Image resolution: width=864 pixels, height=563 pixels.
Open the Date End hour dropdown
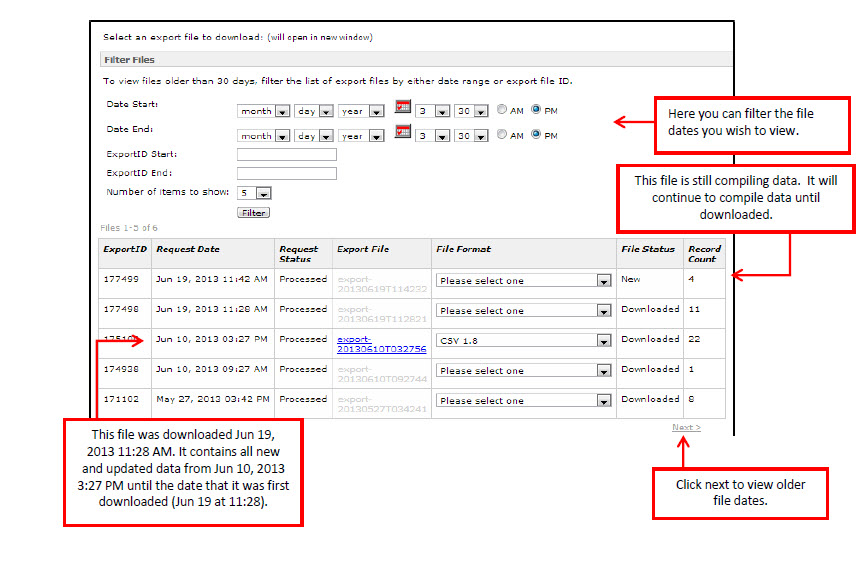433,136
